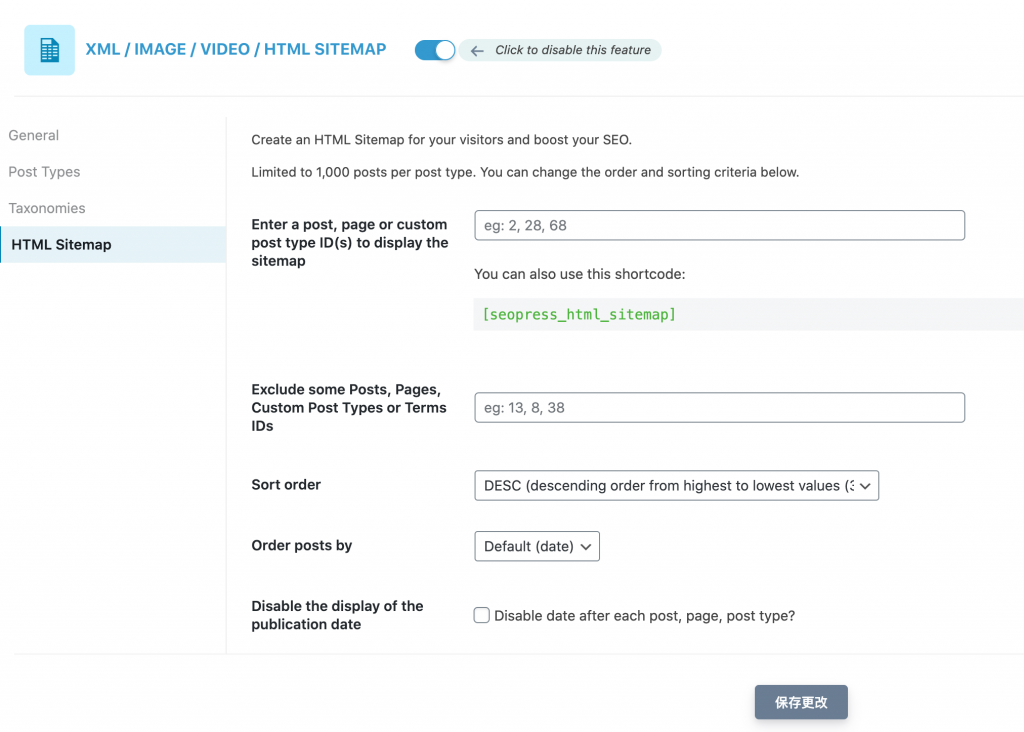Select the HTML Sitemap tab
1024x732 pixels.
[x=62, y=245]
